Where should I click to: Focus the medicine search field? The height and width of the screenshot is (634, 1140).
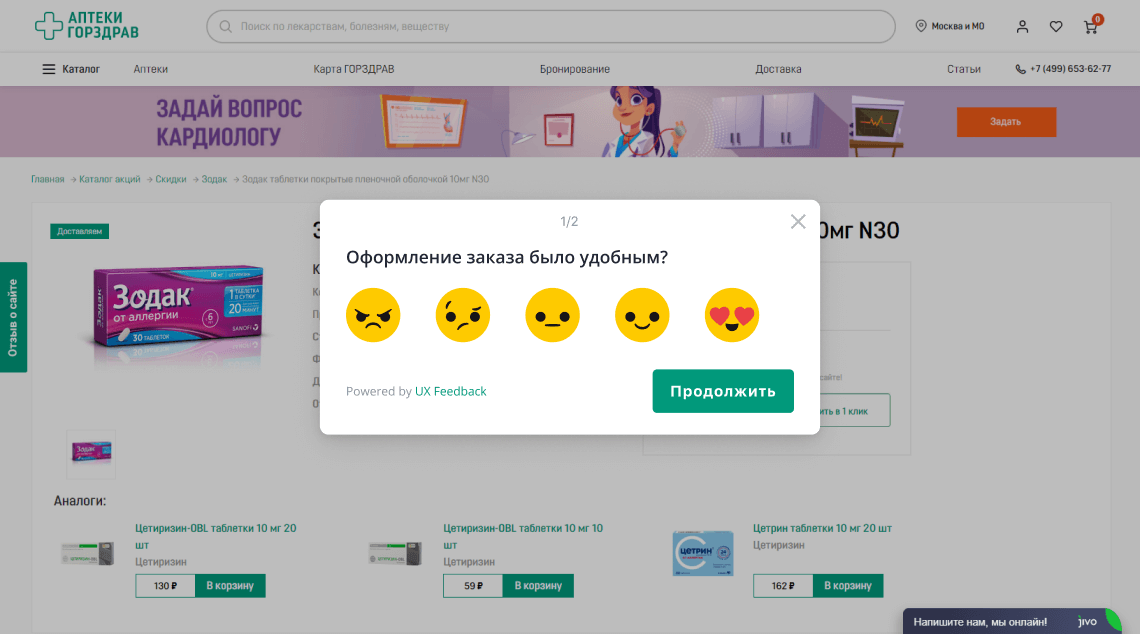[551, 26]
